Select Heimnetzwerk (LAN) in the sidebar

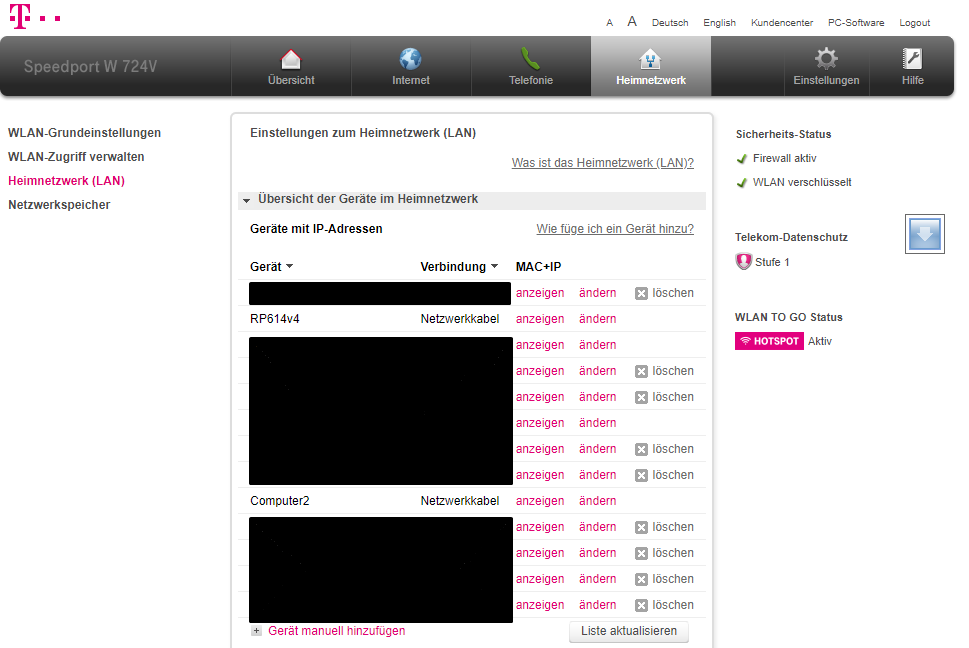click(66, 181)
